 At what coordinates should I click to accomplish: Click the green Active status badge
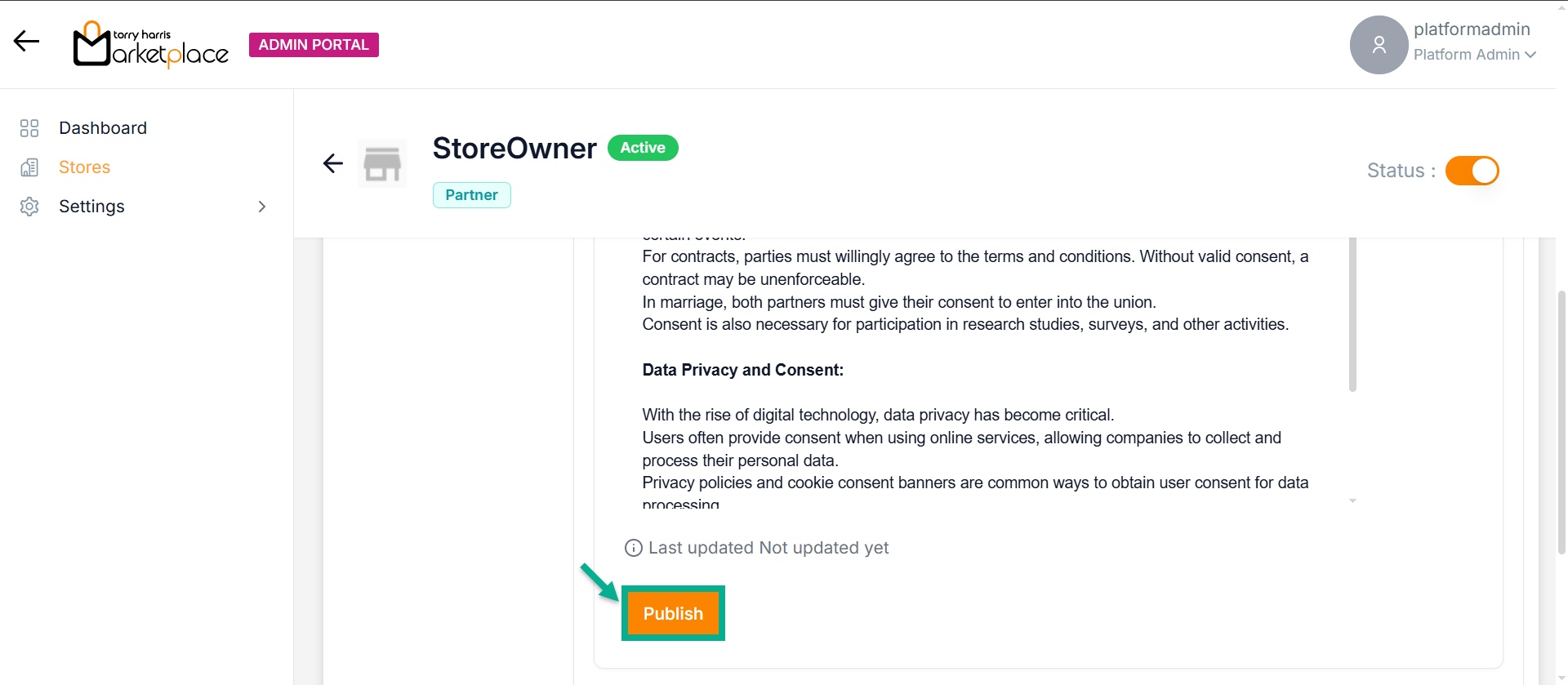[643, 148]
